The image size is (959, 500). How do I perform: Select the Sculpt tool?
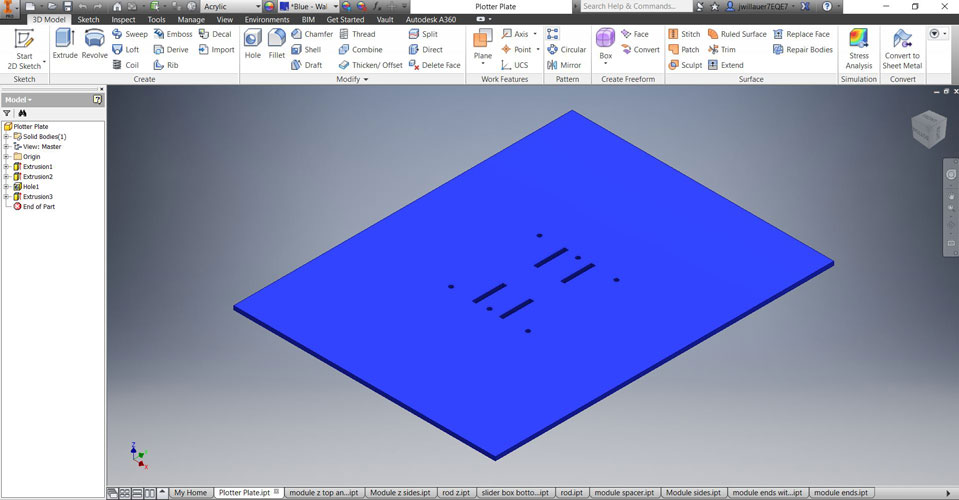[685, 65]
